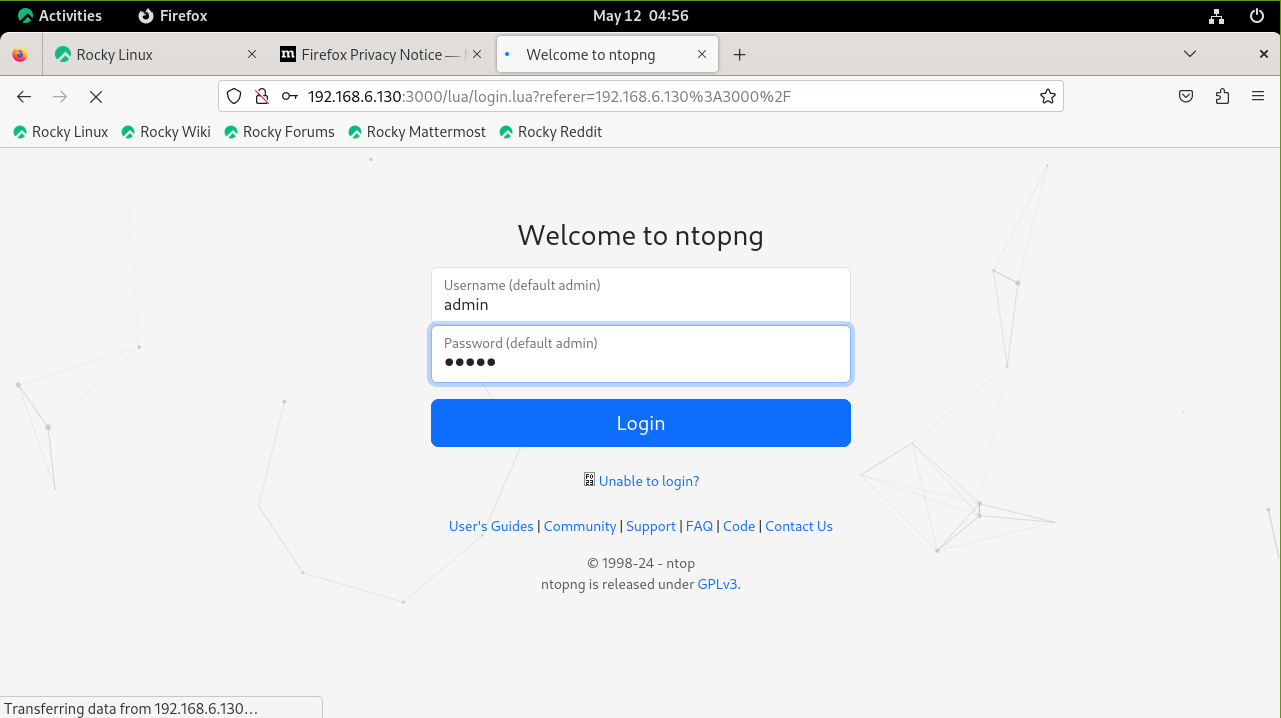Open the Activities overview

click(60, 16)
